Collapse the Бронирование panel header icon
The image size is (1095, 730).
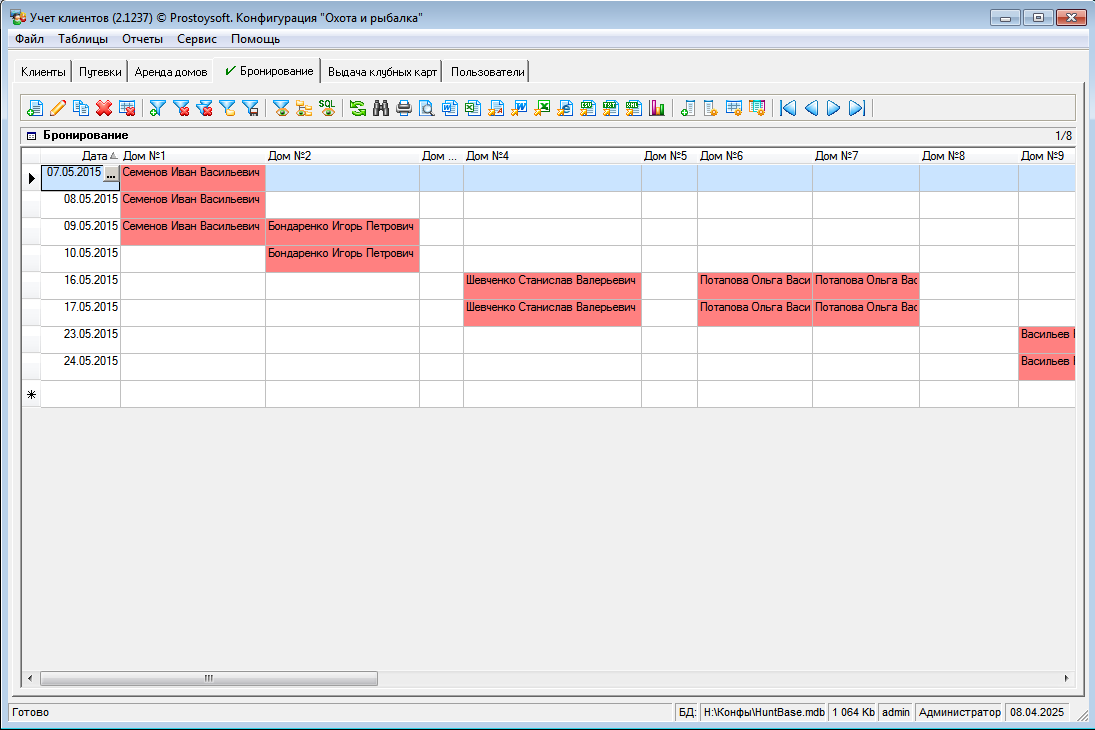31,135
